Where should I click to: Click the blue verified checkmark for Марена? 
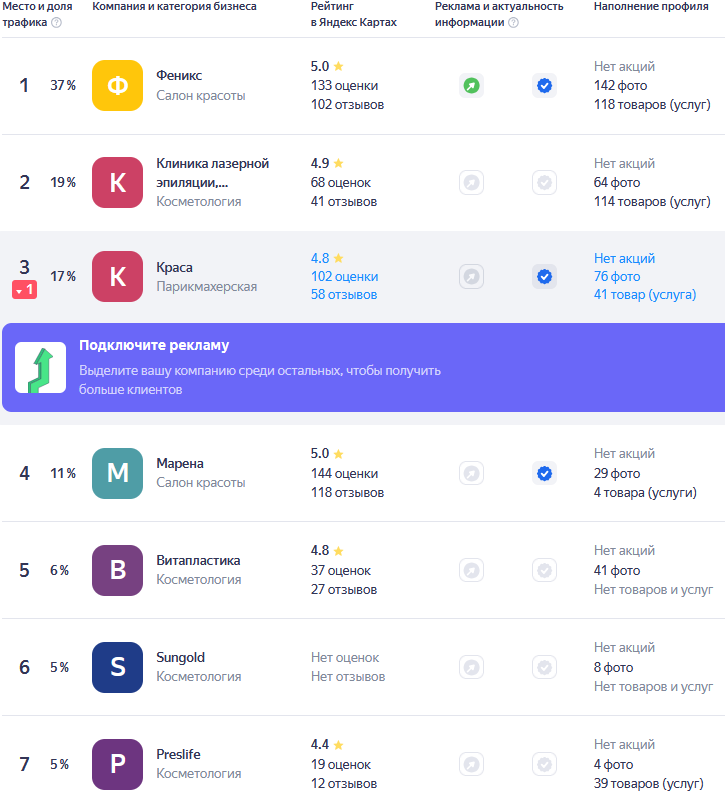[544, 473]
